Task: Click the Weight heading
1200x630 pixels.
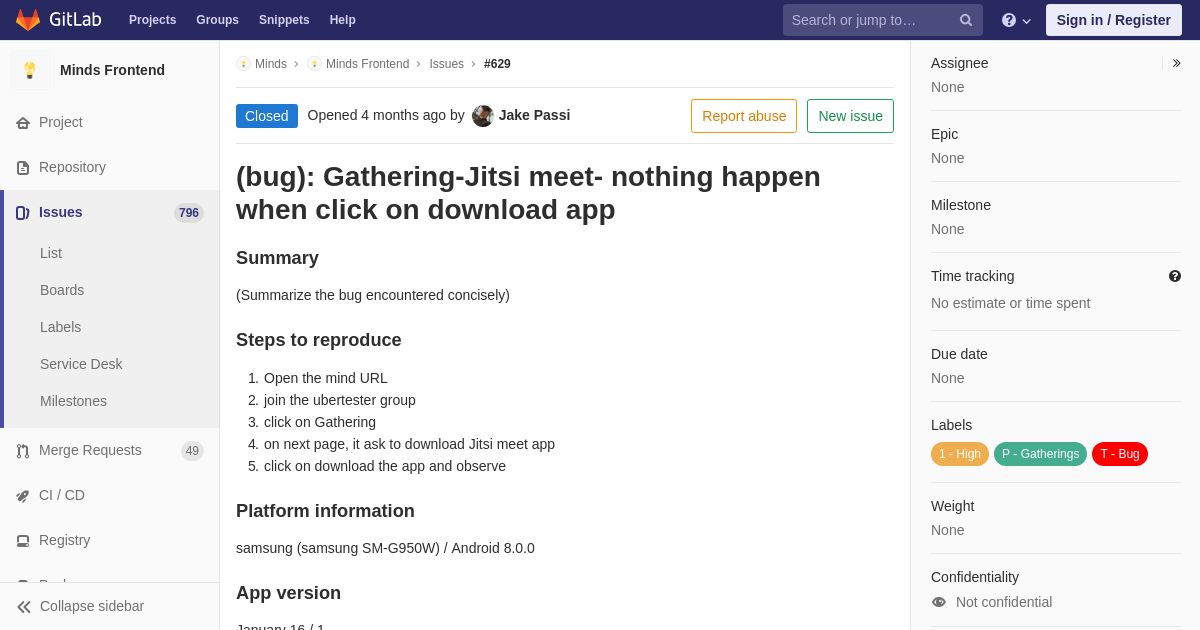Action: pyautogui.click(x=952, y=506)
